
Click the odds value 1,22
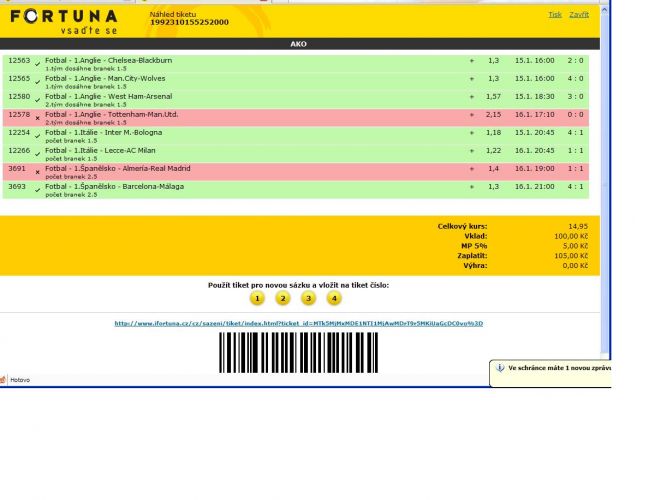(493, 150)
